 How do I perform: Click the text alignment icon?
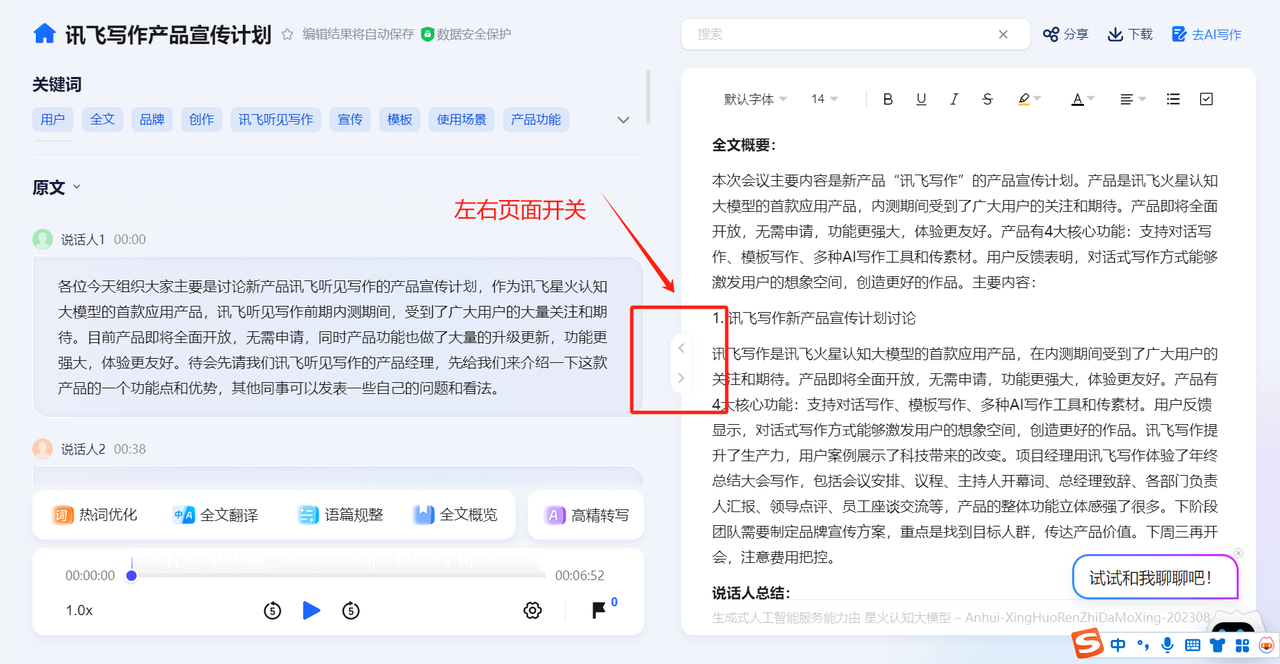click(1127, 99)
